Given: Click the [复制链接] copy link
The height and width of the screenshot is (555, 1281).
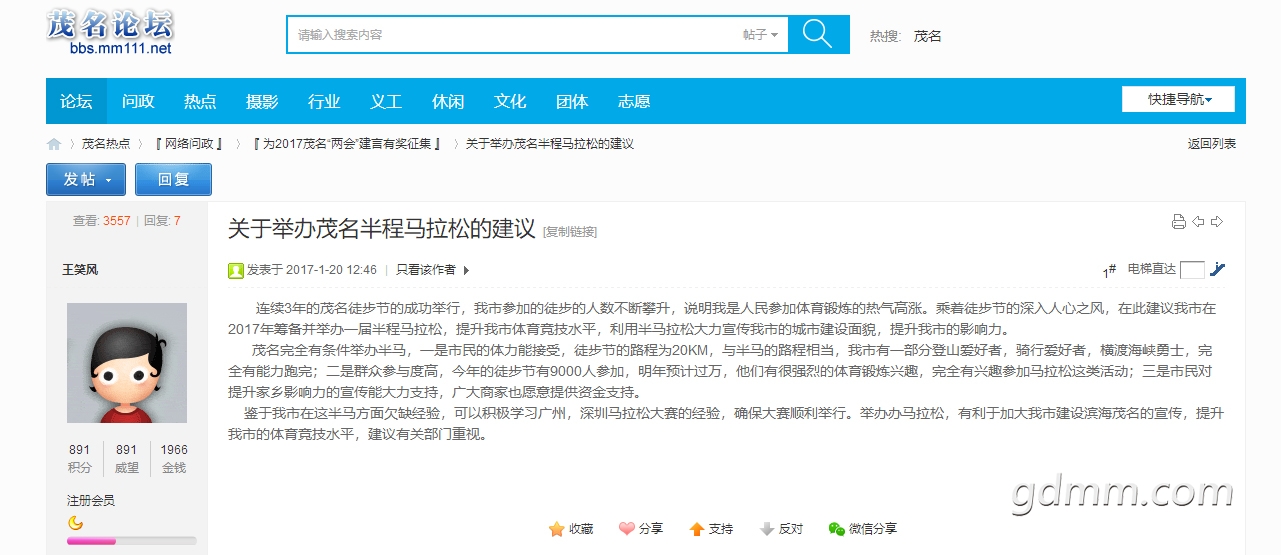Looking at the screenshot, I should 570,232.
